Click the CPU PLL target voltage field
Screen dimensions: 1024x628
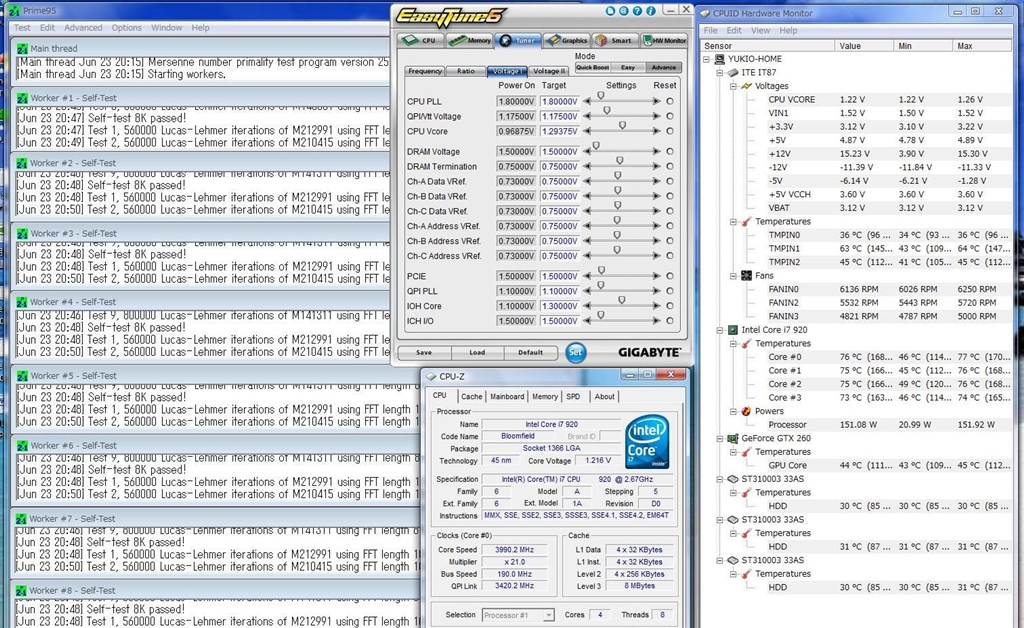pos(559,101)
